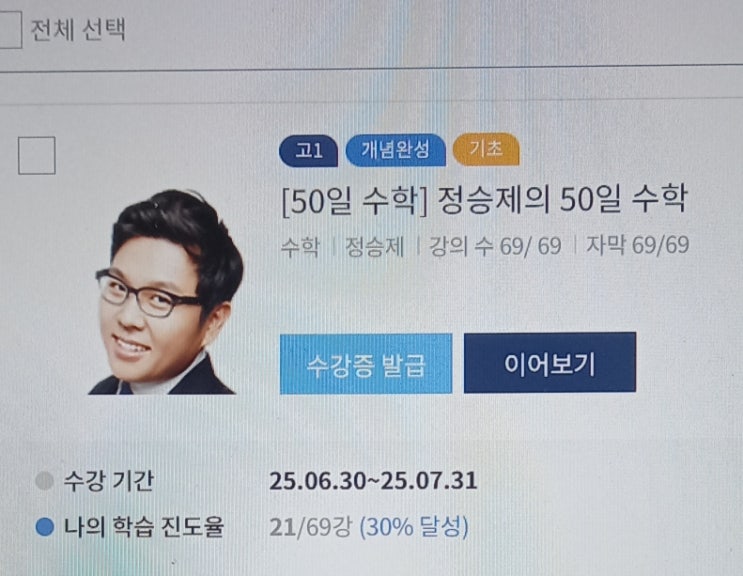The image size is (743, 576).
Task: Click the 강의 수 69/69 info
Action: 495,246
